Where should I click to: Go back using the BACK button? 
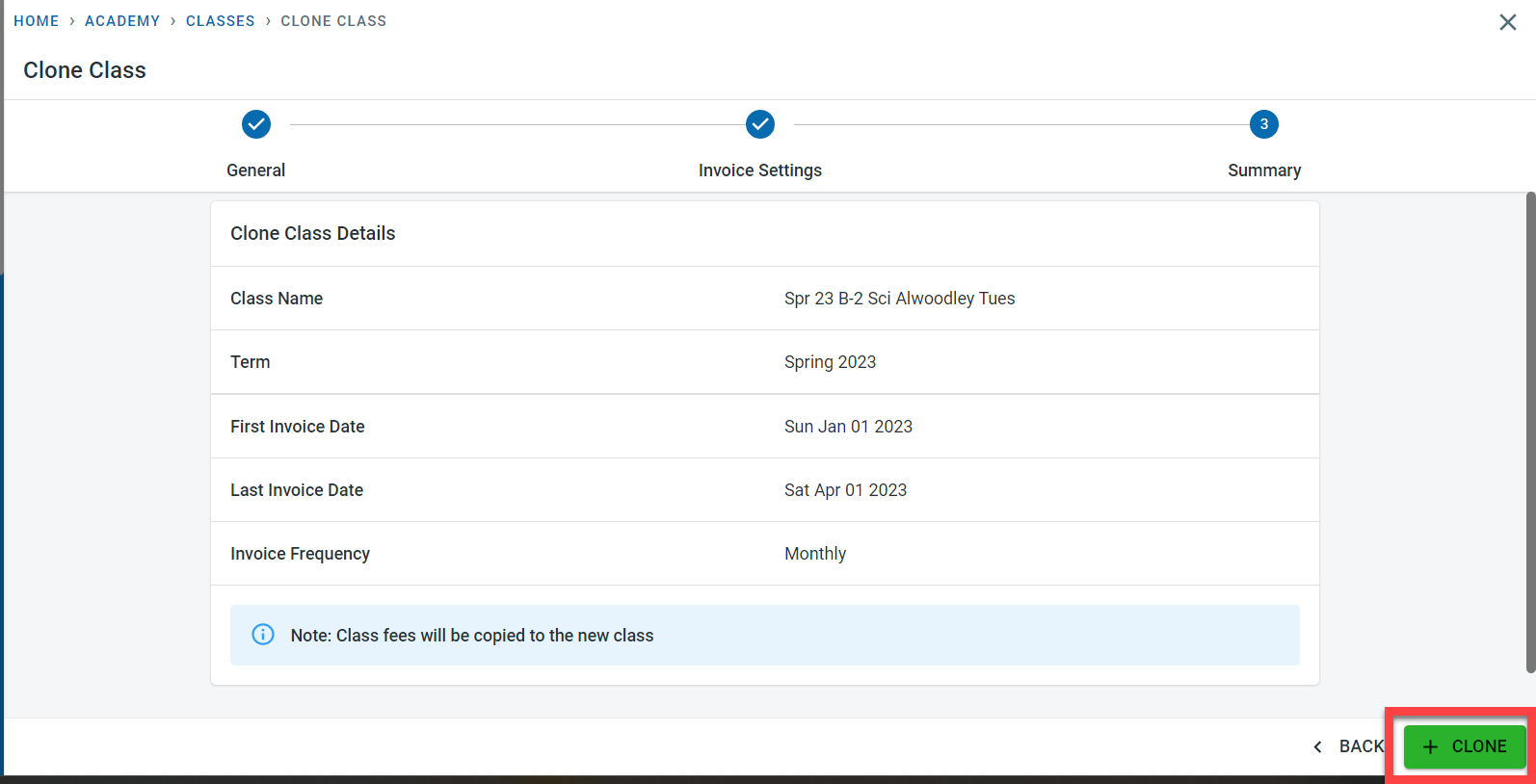pos(1349,746)
